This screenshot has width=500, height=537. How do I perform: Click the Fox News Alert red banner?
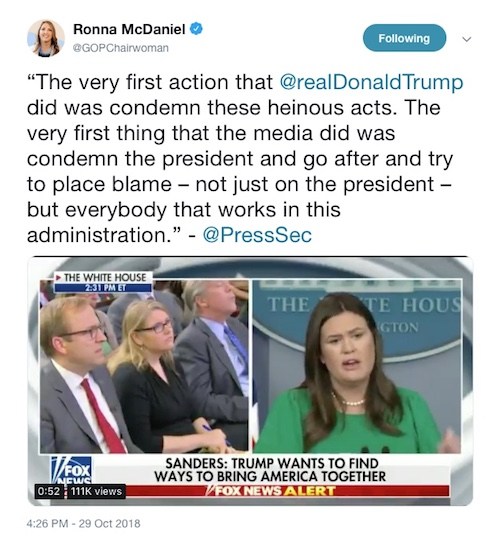(271, 491)
